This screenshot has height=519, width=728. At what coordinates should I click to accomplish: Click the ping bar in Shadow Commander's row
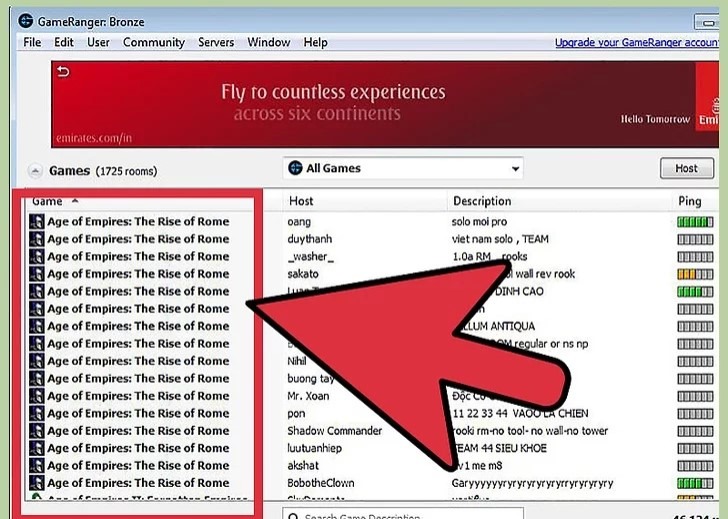(x=695, y=431)
